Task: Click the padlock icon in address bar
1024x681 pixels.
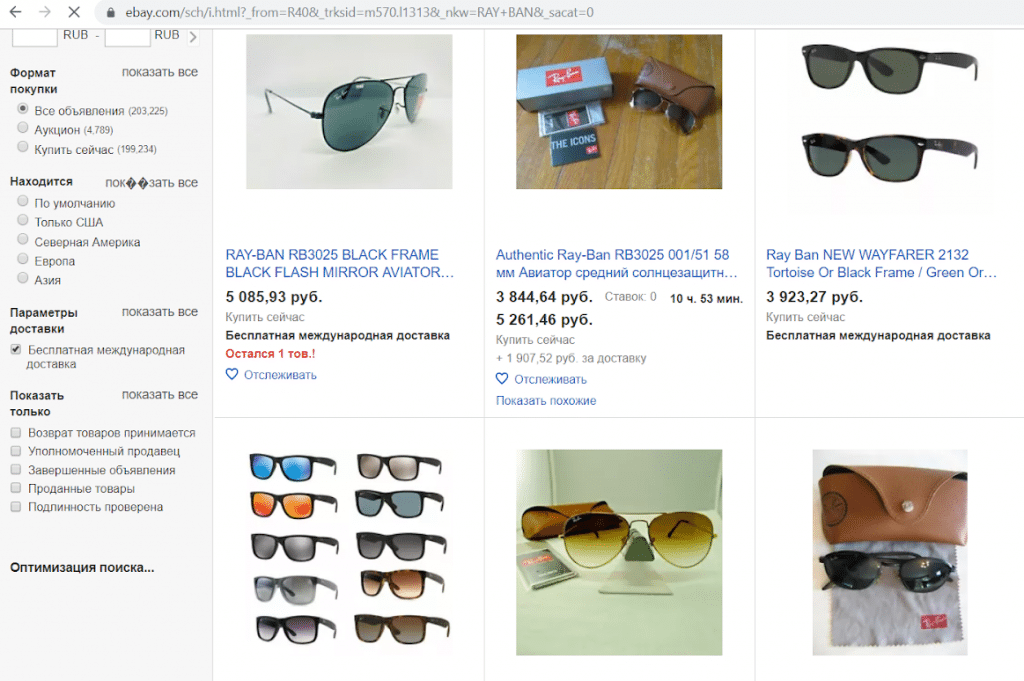Action: (x=110, y=12)
